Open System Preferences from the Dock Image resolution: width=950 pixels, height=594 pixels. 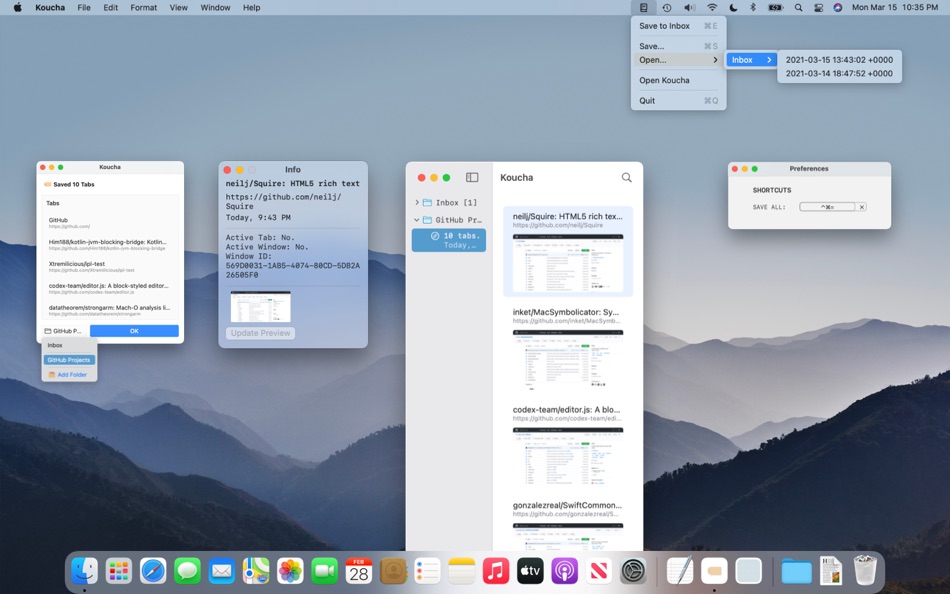coord(633,571)
